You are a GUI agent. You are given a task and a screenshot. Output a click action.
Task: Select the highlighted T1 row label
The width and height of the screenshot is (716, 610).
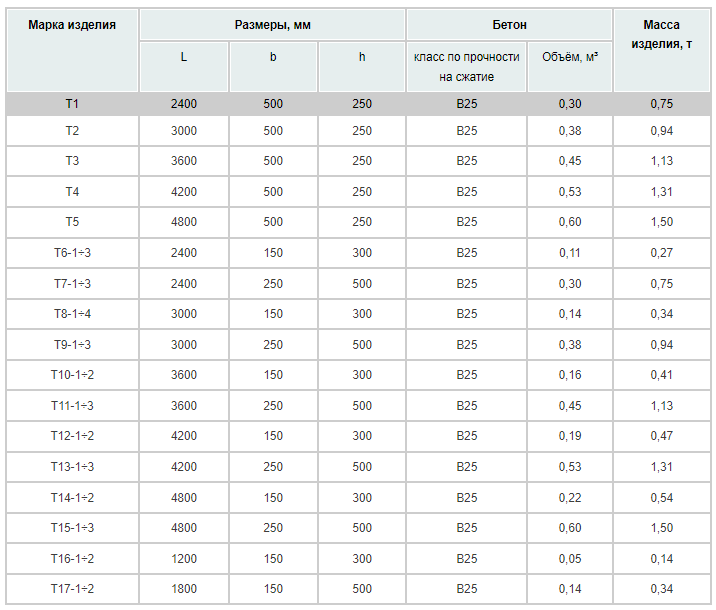tap(72, 104)
